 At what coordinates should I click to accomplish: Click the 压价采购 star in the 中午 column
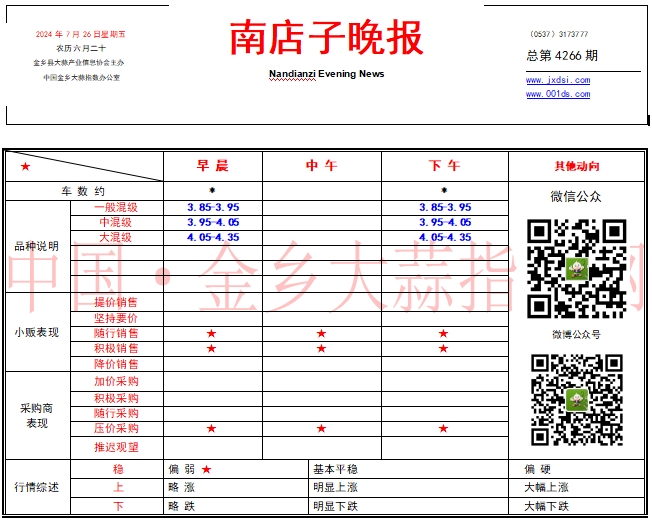click(321, 428)
